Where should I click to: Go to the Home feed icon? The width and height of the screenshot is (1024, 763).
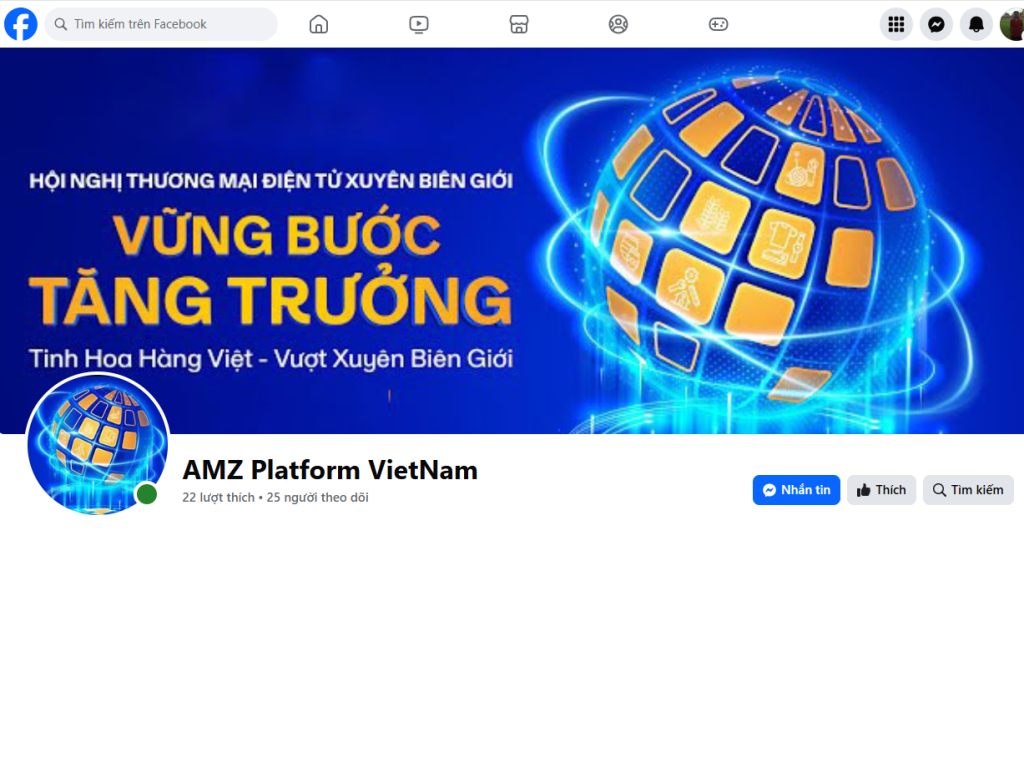(x=319, y=24)
